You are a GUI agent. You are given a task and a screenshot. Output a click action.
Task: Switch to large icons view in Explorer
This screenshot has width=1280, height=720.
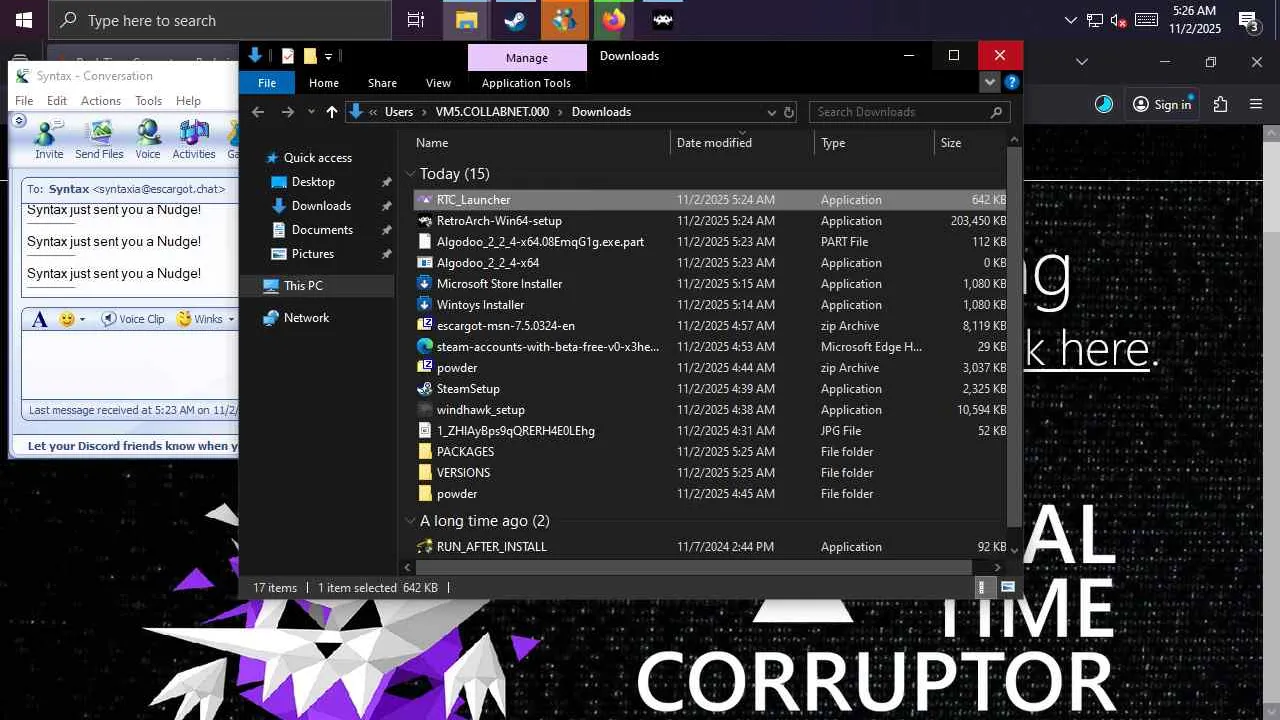coord(1008,588)
